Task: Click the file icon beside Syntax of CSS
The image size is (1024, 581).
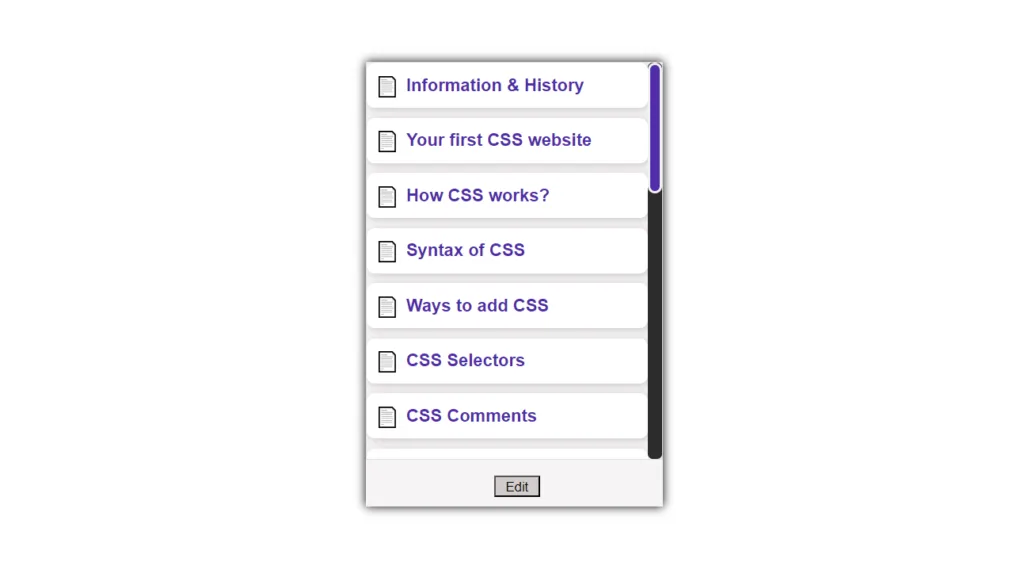Action: click(x=387, y=251)
